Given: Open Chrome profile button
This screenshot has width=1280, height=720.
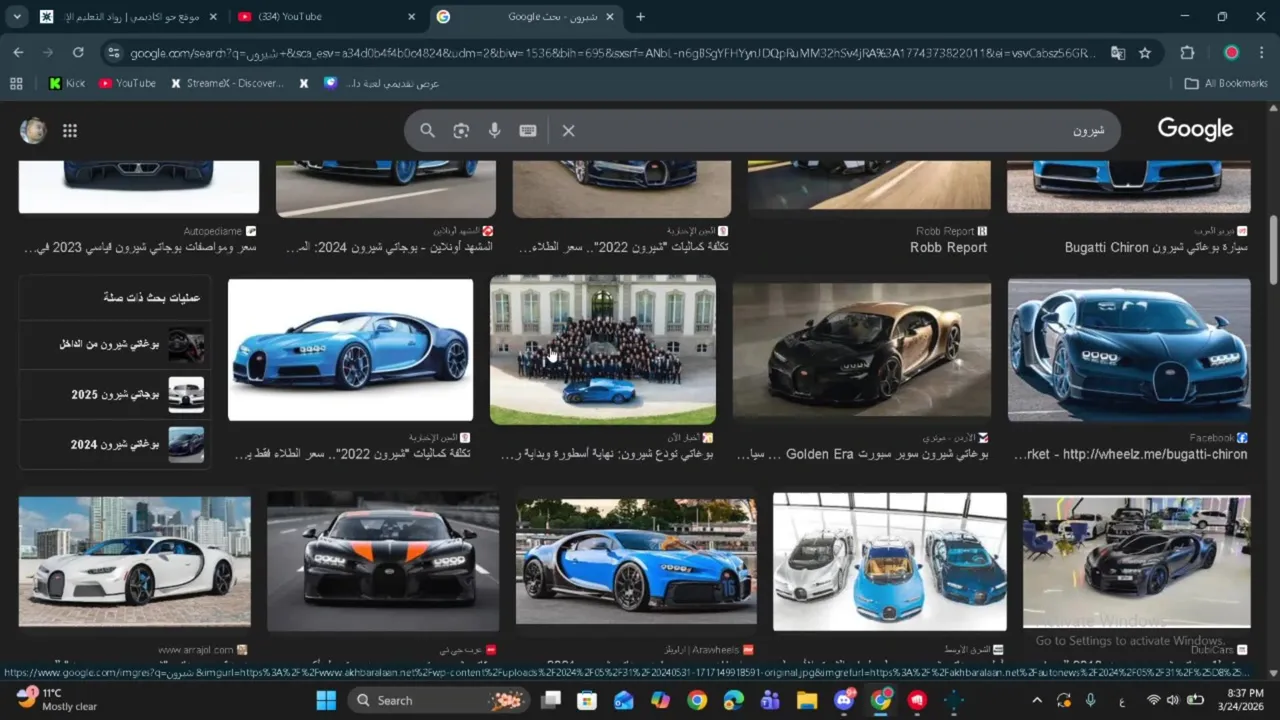Looking at the screenshot, I should (1231, 53).
